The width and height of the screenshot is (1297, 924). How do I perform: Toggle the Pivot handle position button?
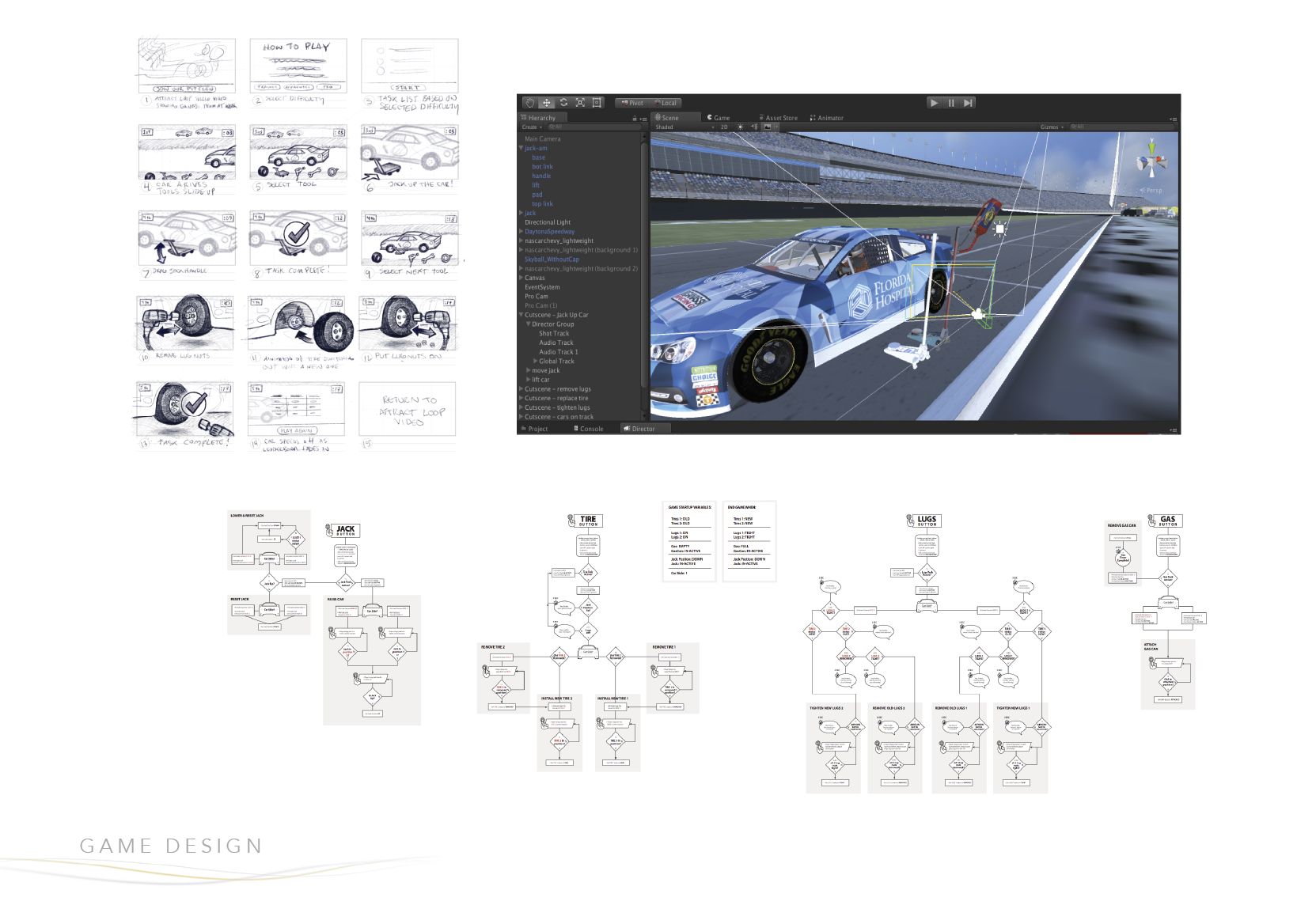[x=631, y=103]
